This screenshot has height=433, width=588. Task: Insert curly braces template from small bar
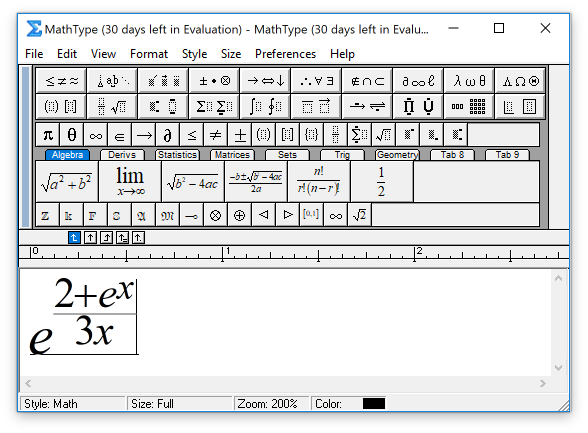pyautogui.click(x=312, y=135)
